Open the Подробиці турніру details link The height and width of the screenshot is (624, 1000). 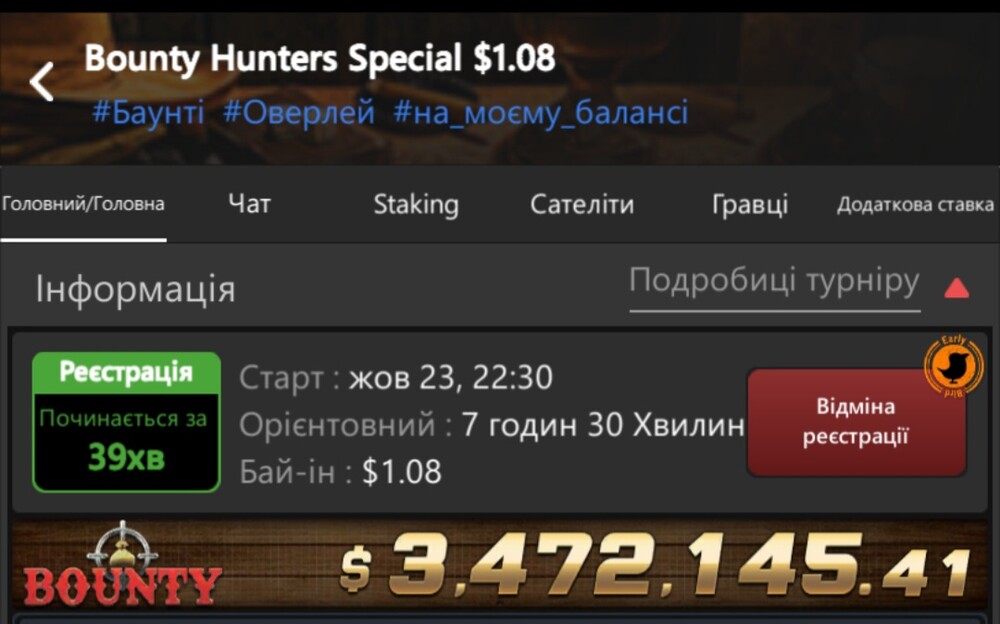click(x=774, y=281)
